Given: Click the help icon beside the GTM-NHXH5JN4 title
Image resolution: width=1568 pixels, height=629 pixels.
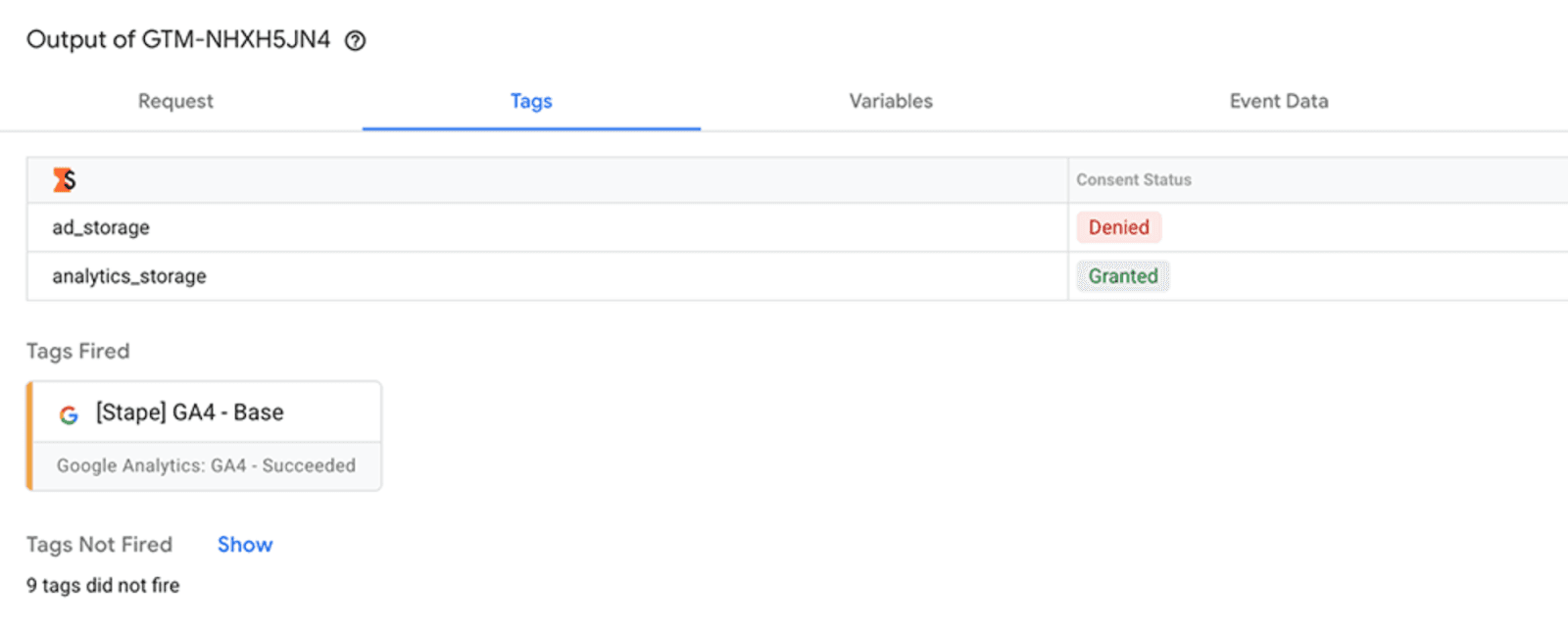Looking at the screenshot, I should (356, 40).
